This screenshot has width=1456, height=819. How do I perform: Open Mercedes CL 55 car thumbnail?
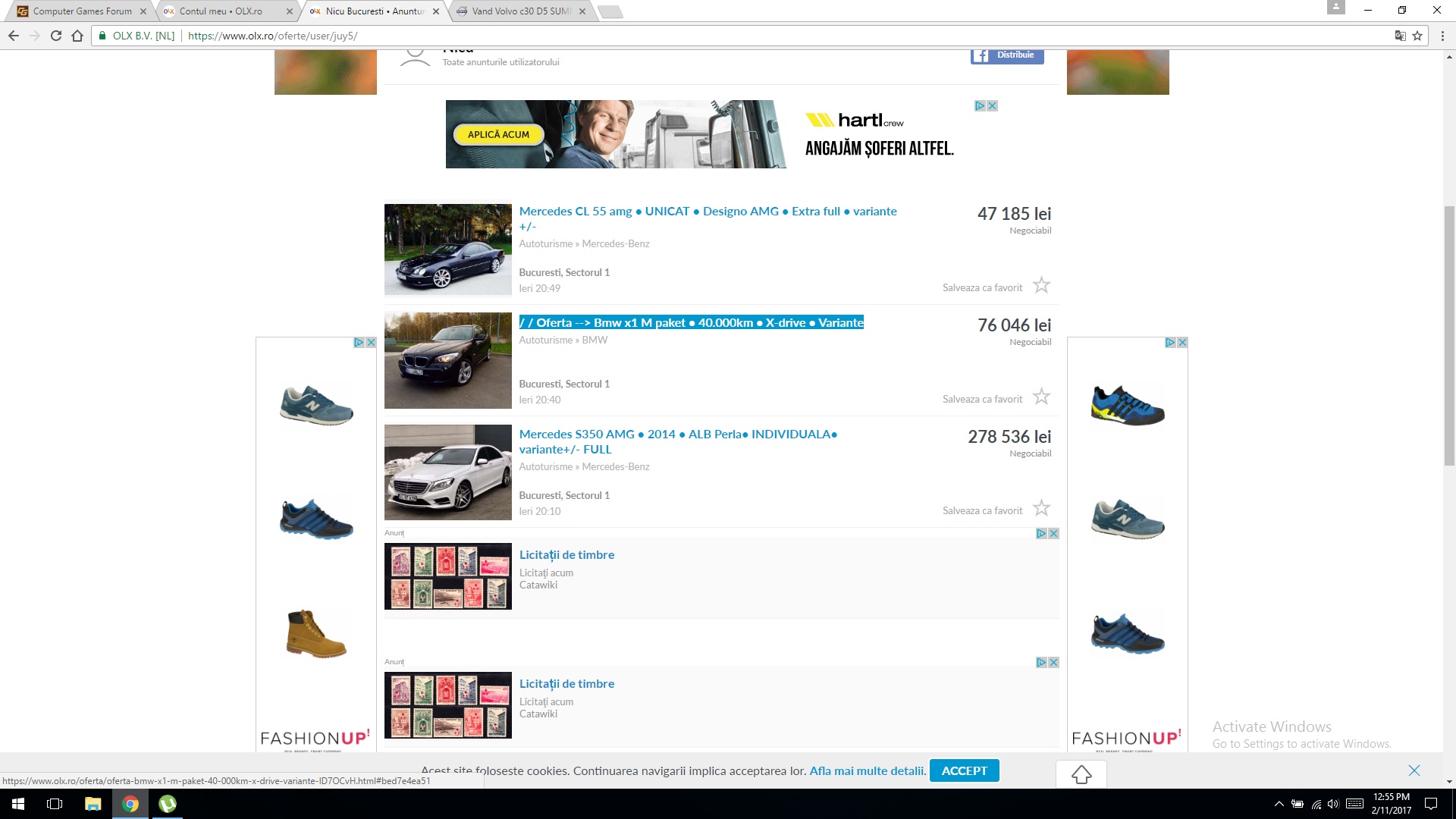(x=448, y=249)
